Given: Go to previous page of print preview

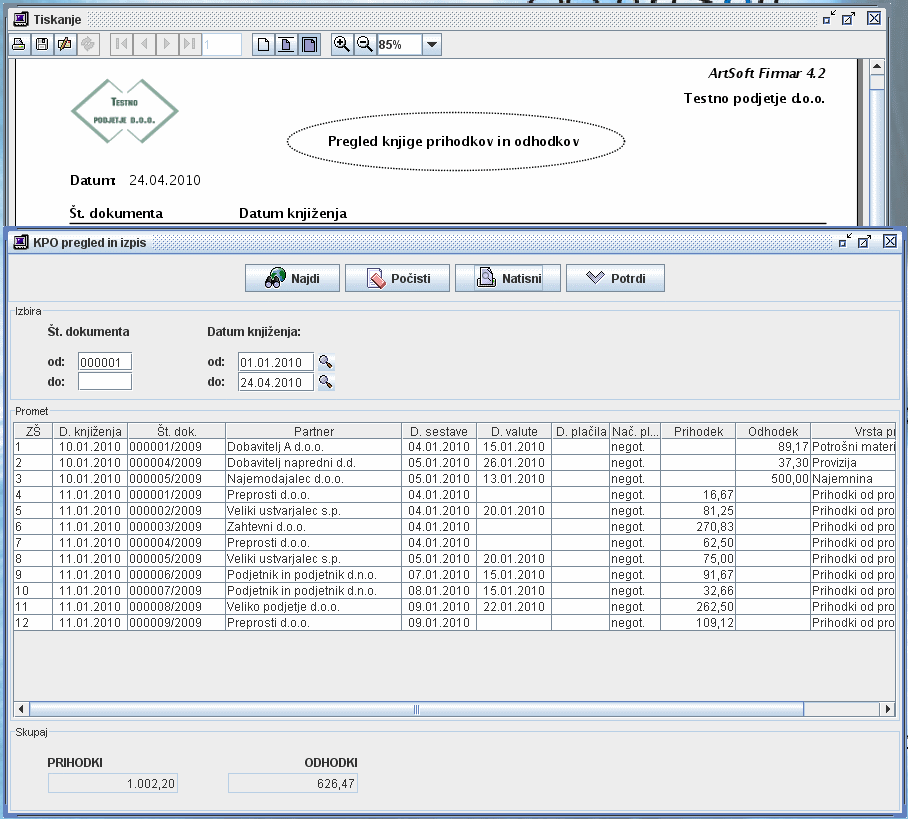Looking at the screenshot, I should 144,45.
